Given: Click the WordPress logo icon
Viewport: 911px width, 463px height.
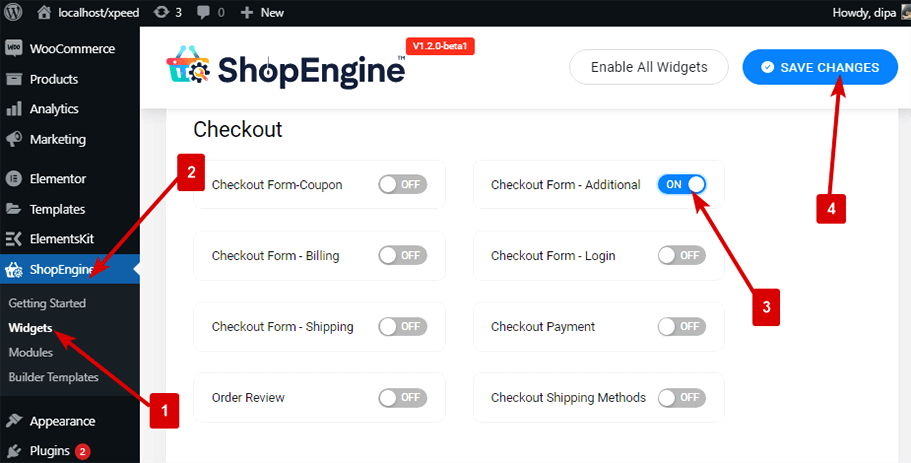Looking at the screenshot, I should pyautogui.click(x=14, y=12).
